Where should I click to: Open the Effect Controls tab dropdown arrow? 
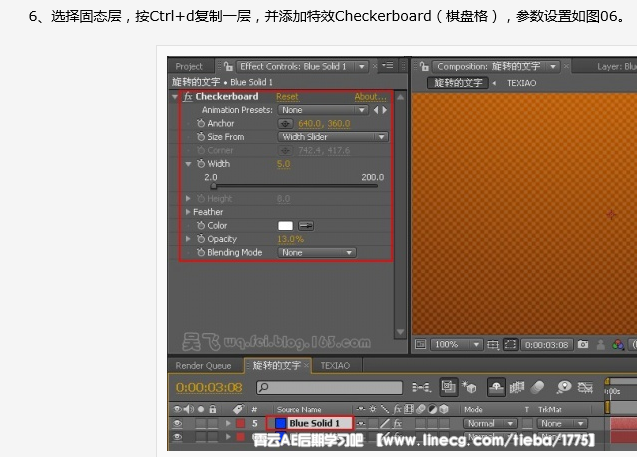tap(361, 66)
